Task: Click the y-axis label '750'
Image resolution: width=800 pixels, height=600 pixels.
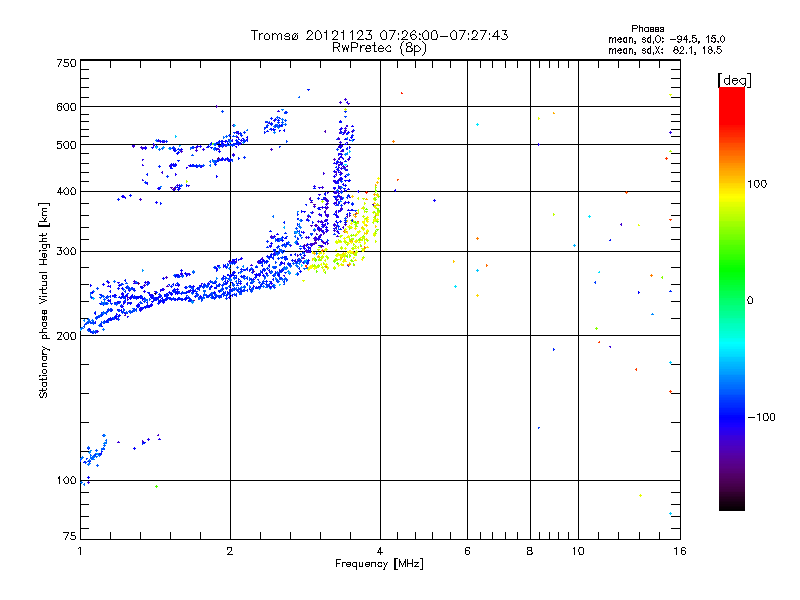Action: click(66, 63)
